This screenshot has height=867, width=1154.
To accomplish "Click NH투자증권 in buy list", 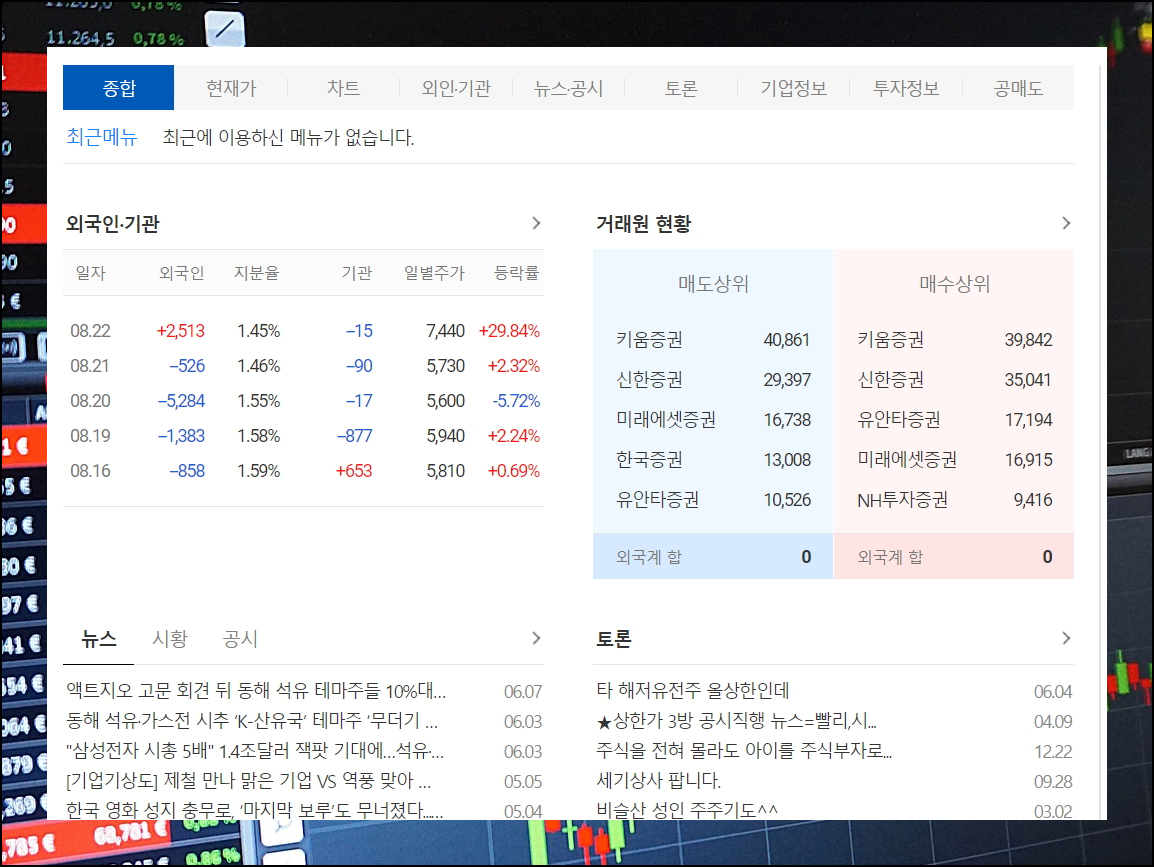I will 902,500.
